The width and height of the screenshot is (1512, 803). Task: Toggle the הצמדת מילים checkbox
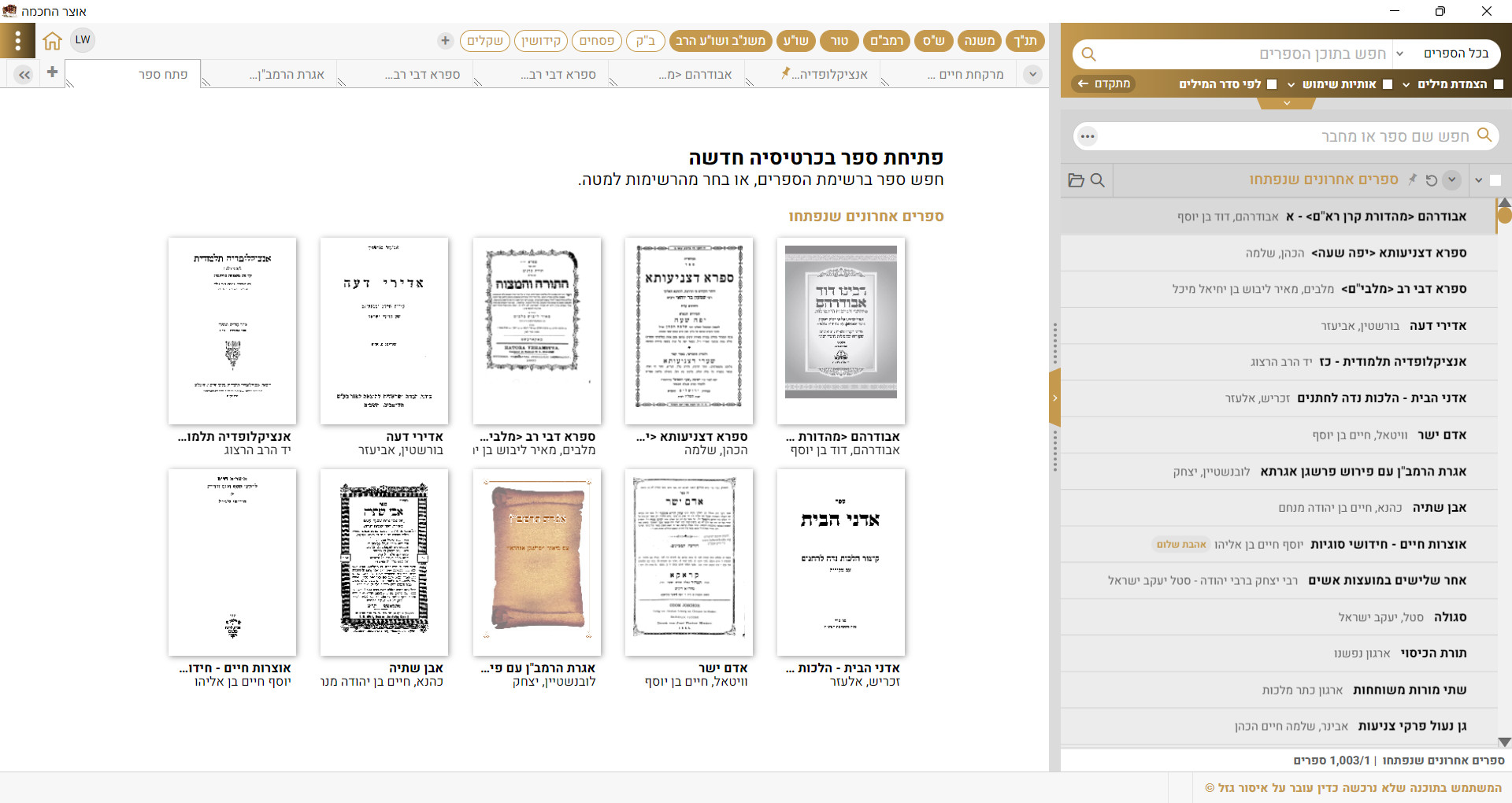1499,84
